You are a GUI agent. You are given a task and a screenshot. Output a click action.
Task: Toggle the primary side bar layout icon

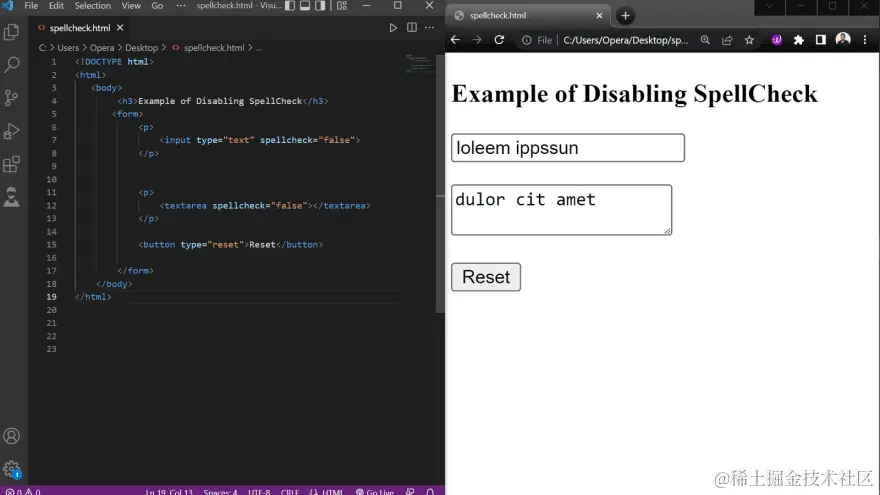(290, 6)
